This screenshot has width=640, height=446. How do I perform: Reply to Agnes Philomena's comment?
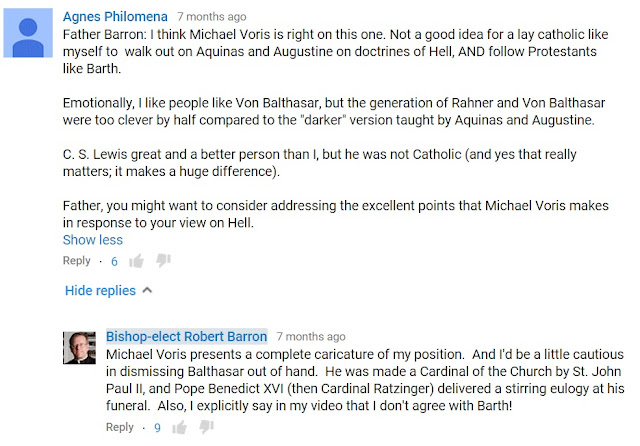click(77, 261)
